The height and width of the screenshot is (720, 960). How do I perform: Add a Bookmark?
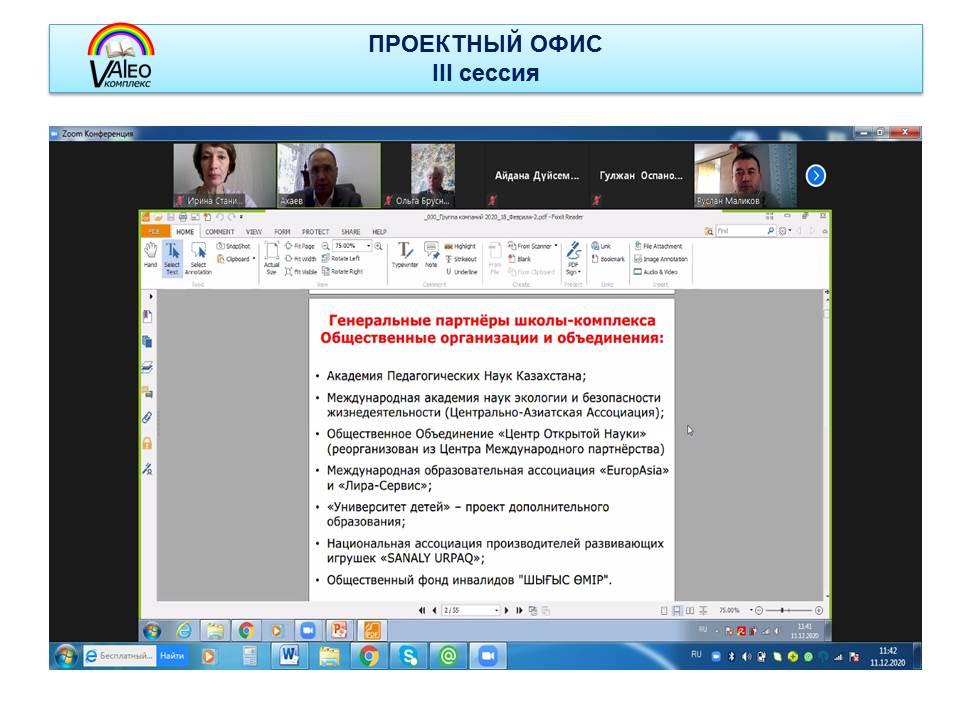tap(608, 259)
